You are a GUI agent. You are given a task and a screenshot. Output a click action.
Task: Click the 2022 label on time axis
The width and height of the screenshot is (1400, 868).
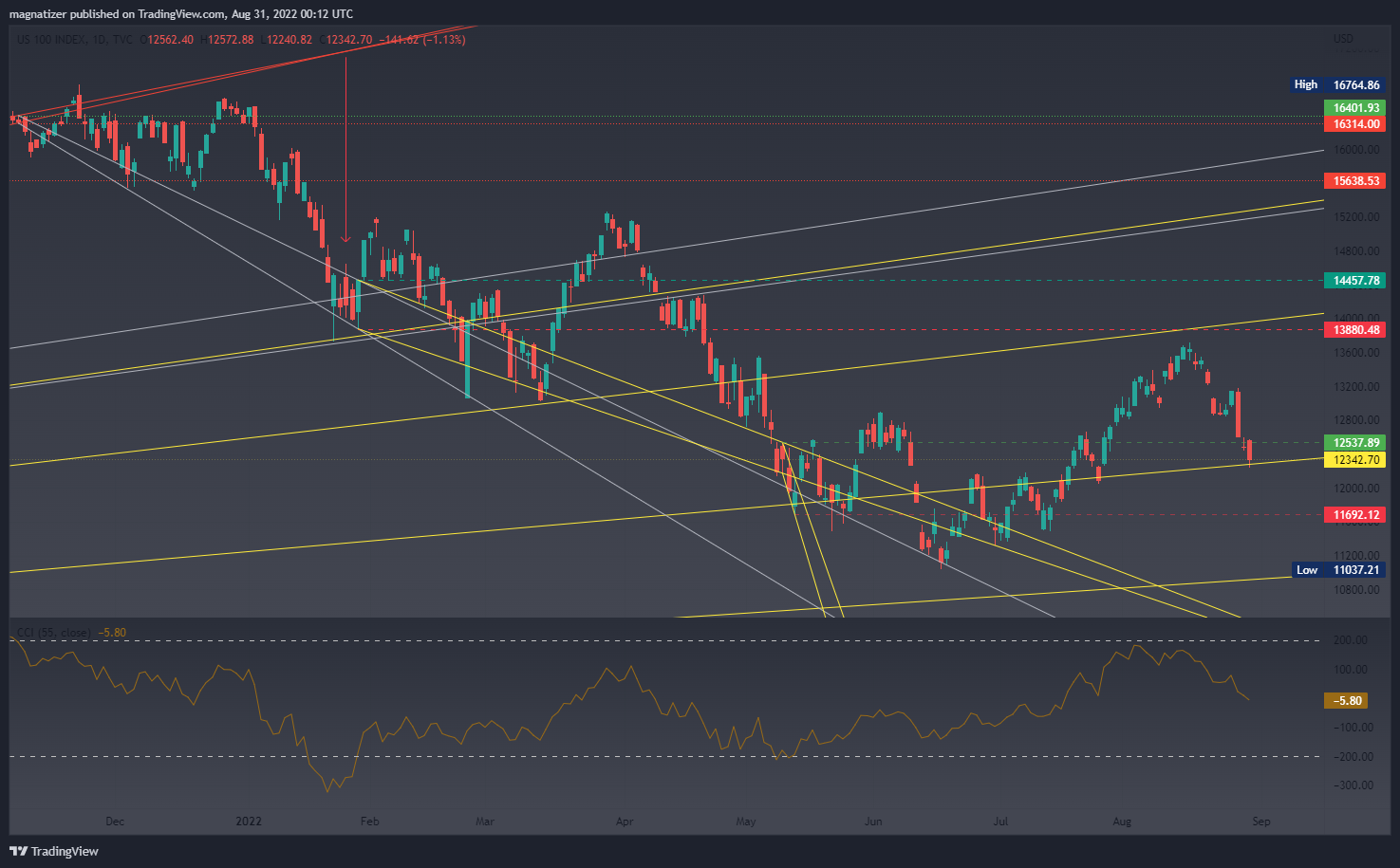click(249, 822)
